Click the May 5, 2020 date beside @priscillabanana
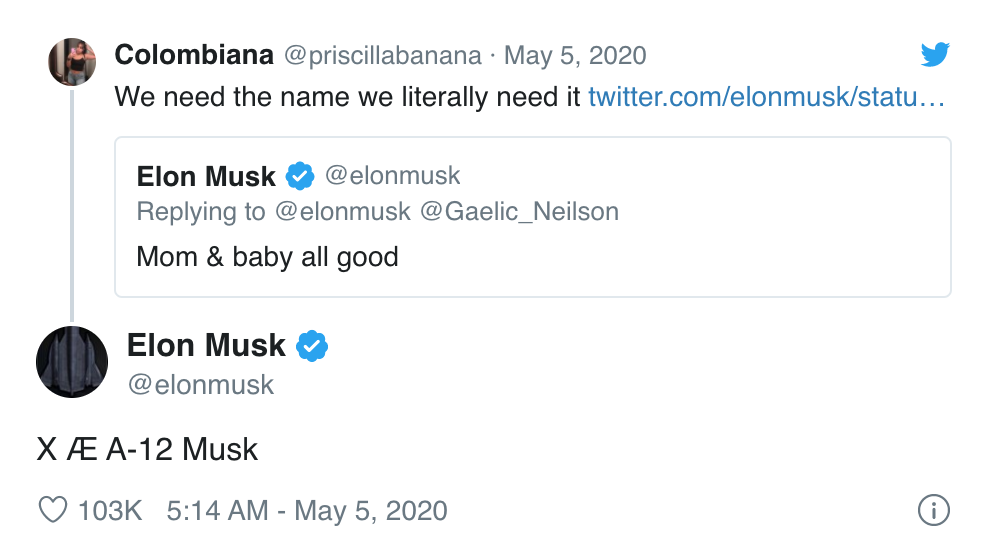This screenshot has height=550, width=988. (575, 55)
